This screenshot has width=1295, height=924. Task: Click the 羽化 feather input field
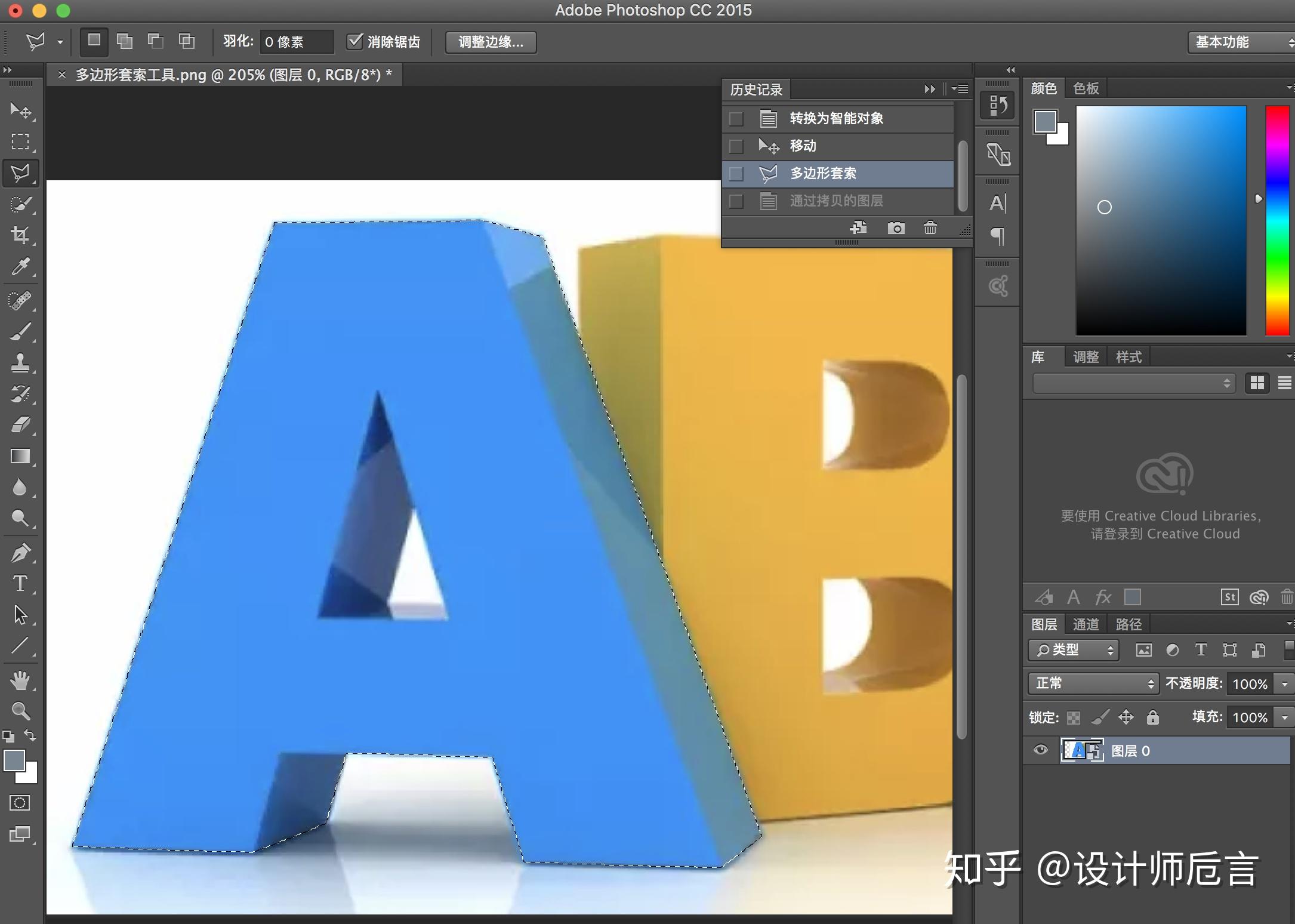[297, 42]
